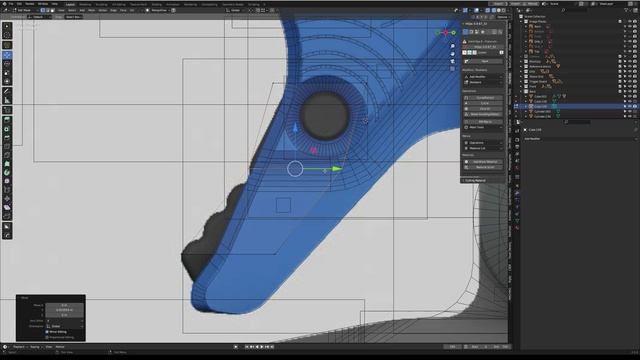Switch to face select mode
The width and height of the screenshot is (640, 360).
[x=52, y=10]
